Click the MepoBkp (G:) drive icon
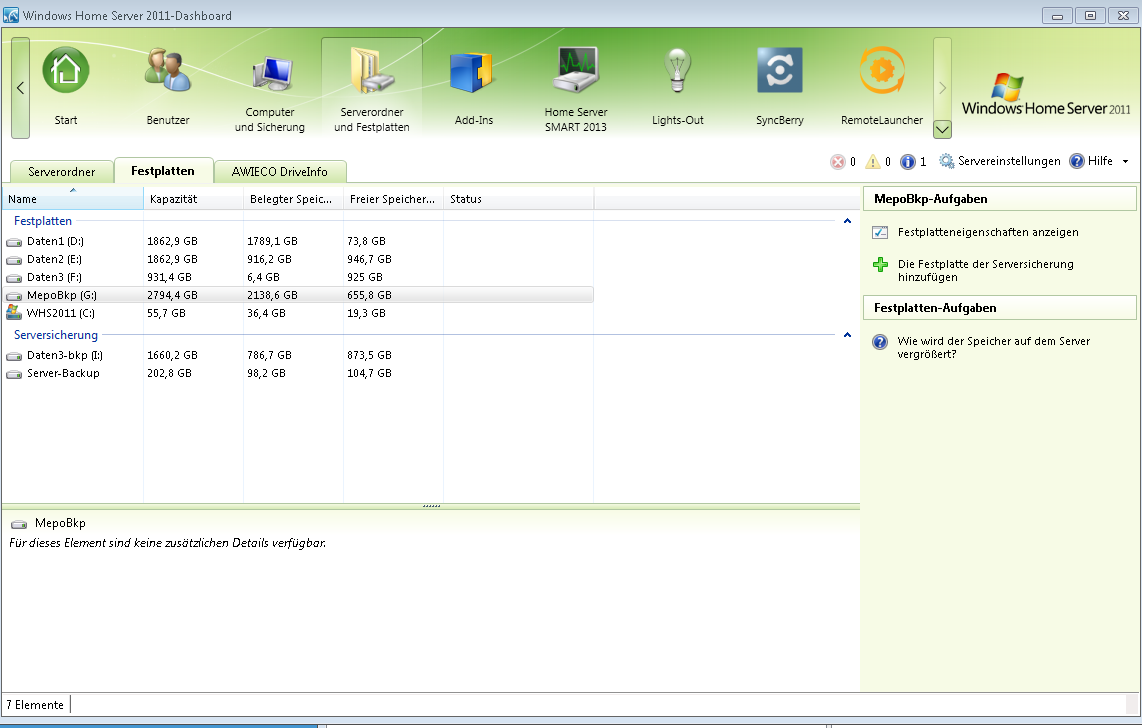 coord(14,296)
